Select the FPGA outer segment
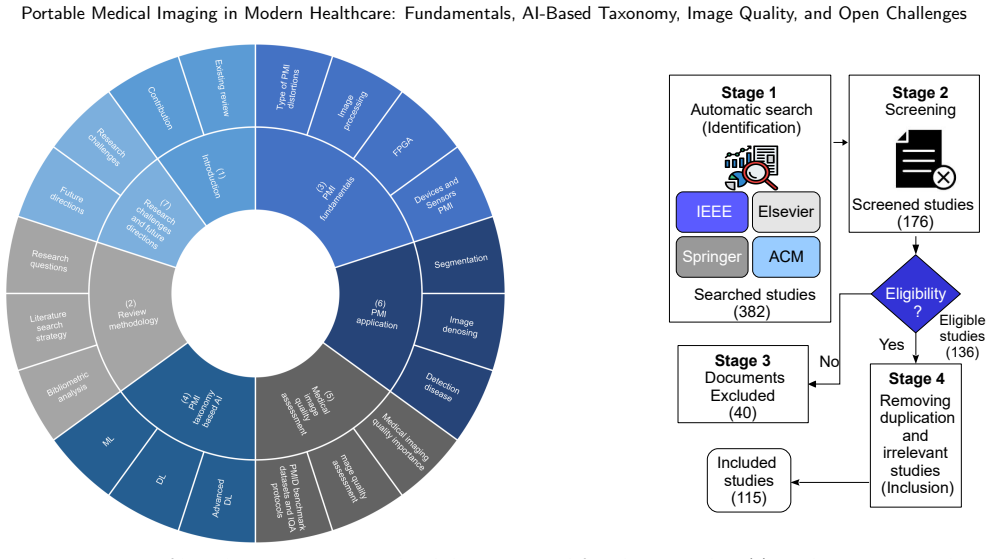 click(403, 146)
